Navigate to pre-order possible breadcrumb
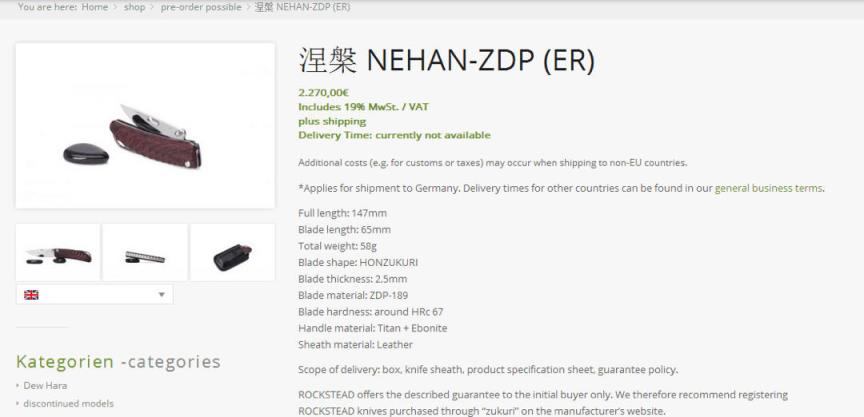Screen dimensions: 864x417 pos(201,7)
